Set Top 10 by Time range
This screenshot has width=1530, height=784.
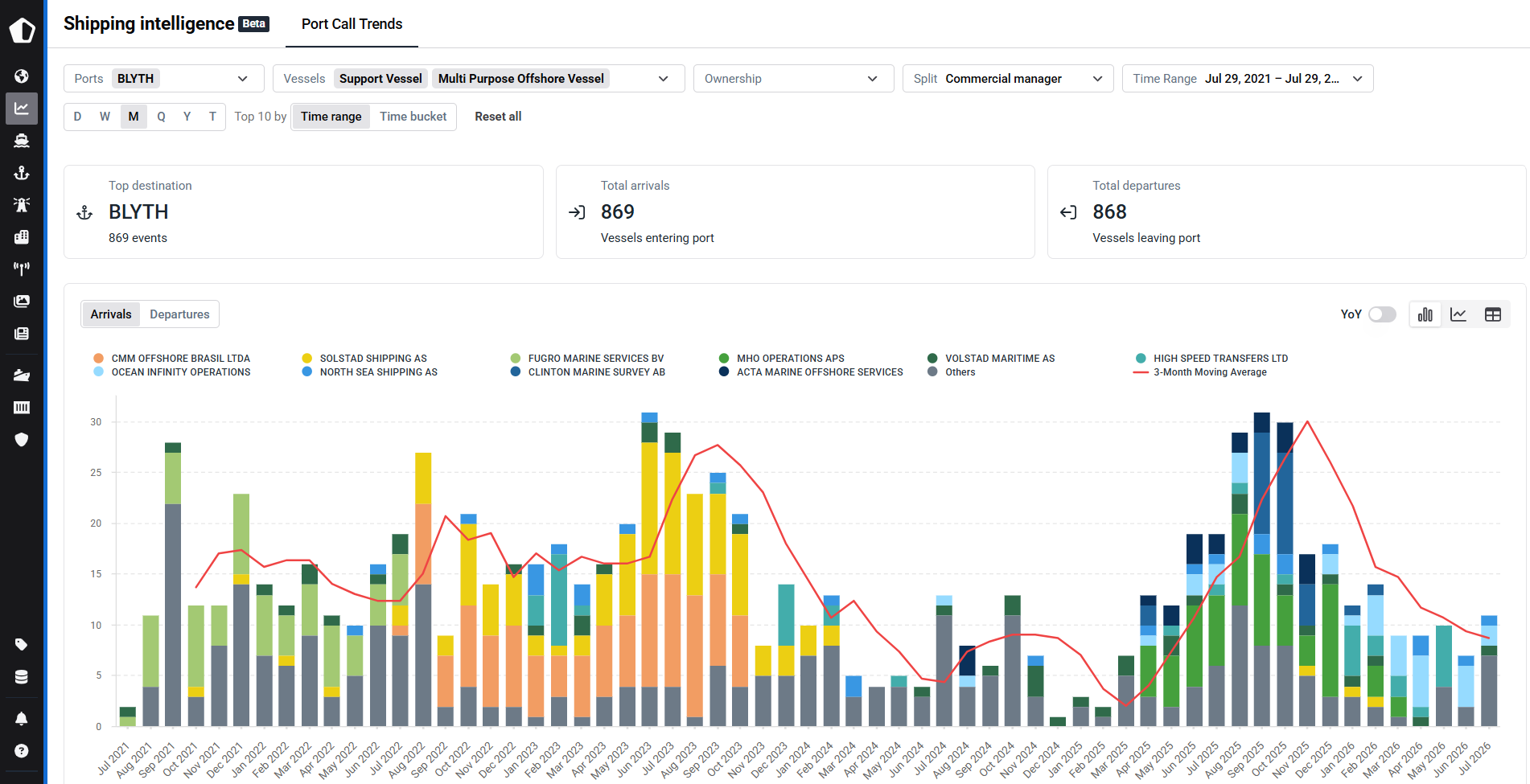click(x=331, y=117)
